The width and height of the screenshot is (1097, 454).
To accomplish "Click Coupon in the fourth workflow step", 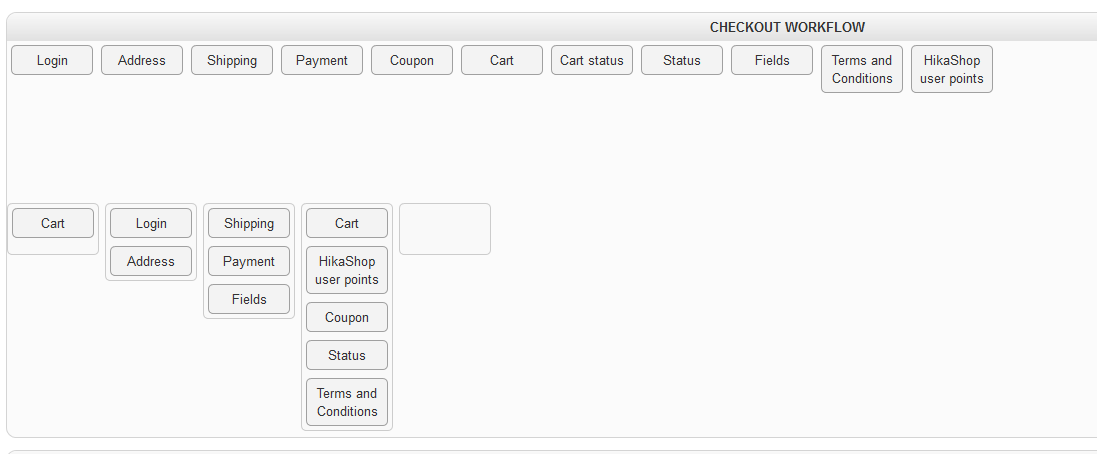I will tap(347, 317).
